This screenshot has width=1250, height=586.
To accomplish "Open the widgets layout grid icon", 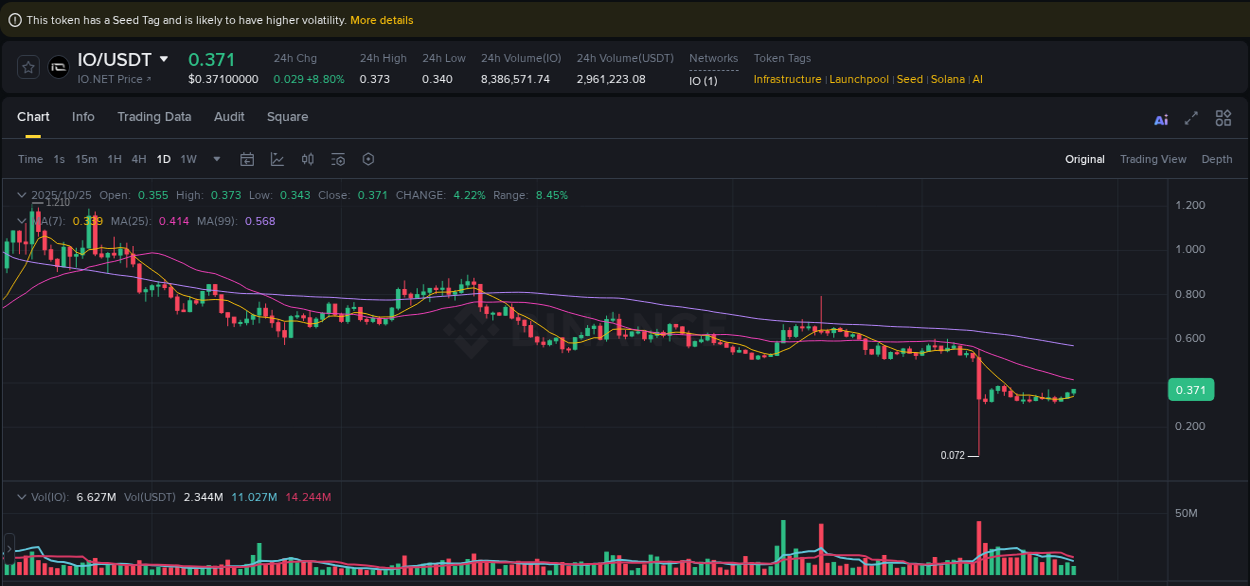I will (1223, 118).
